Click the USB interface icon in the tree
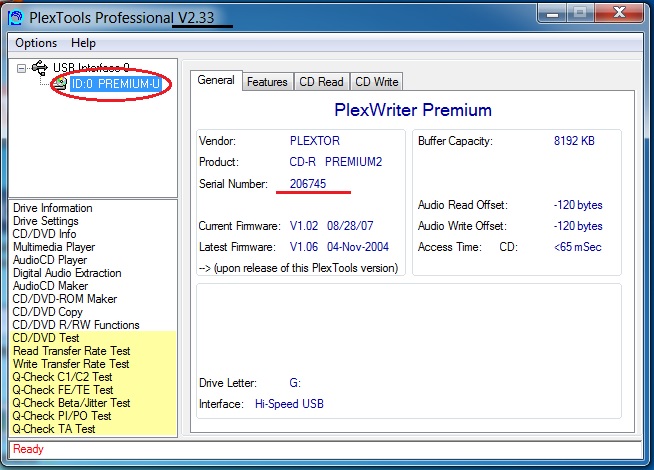The width and height of the screenshot is (654, 470). click(40, 68)
